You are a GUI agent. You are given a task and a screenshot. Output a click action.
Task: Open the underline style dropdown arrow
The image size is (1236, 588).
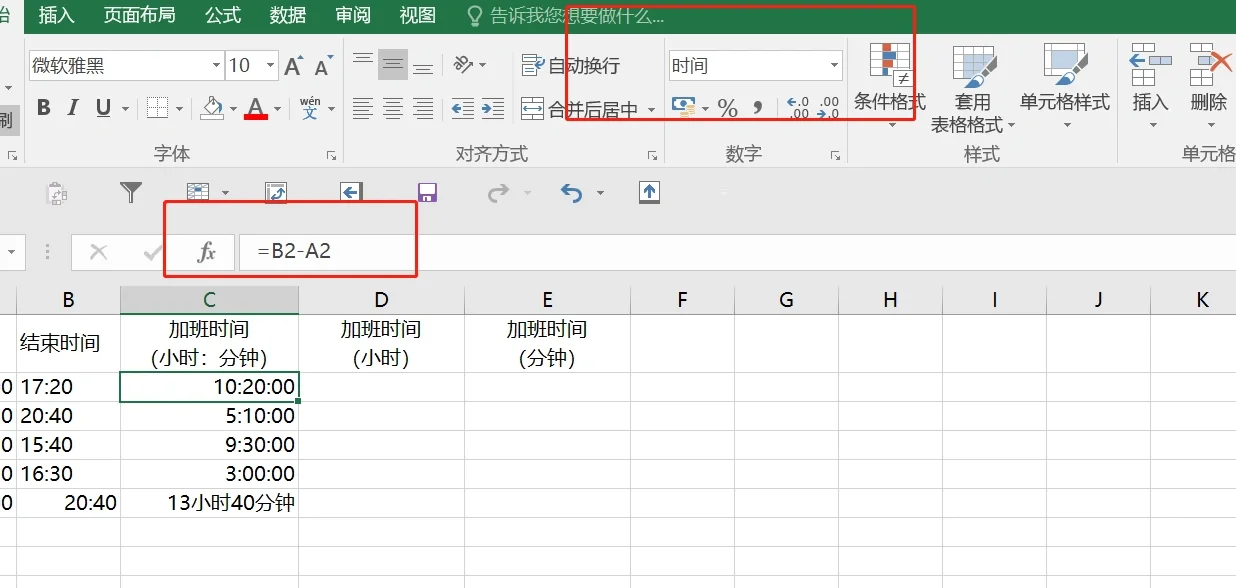pyautogui.click(x=125, y=109)
